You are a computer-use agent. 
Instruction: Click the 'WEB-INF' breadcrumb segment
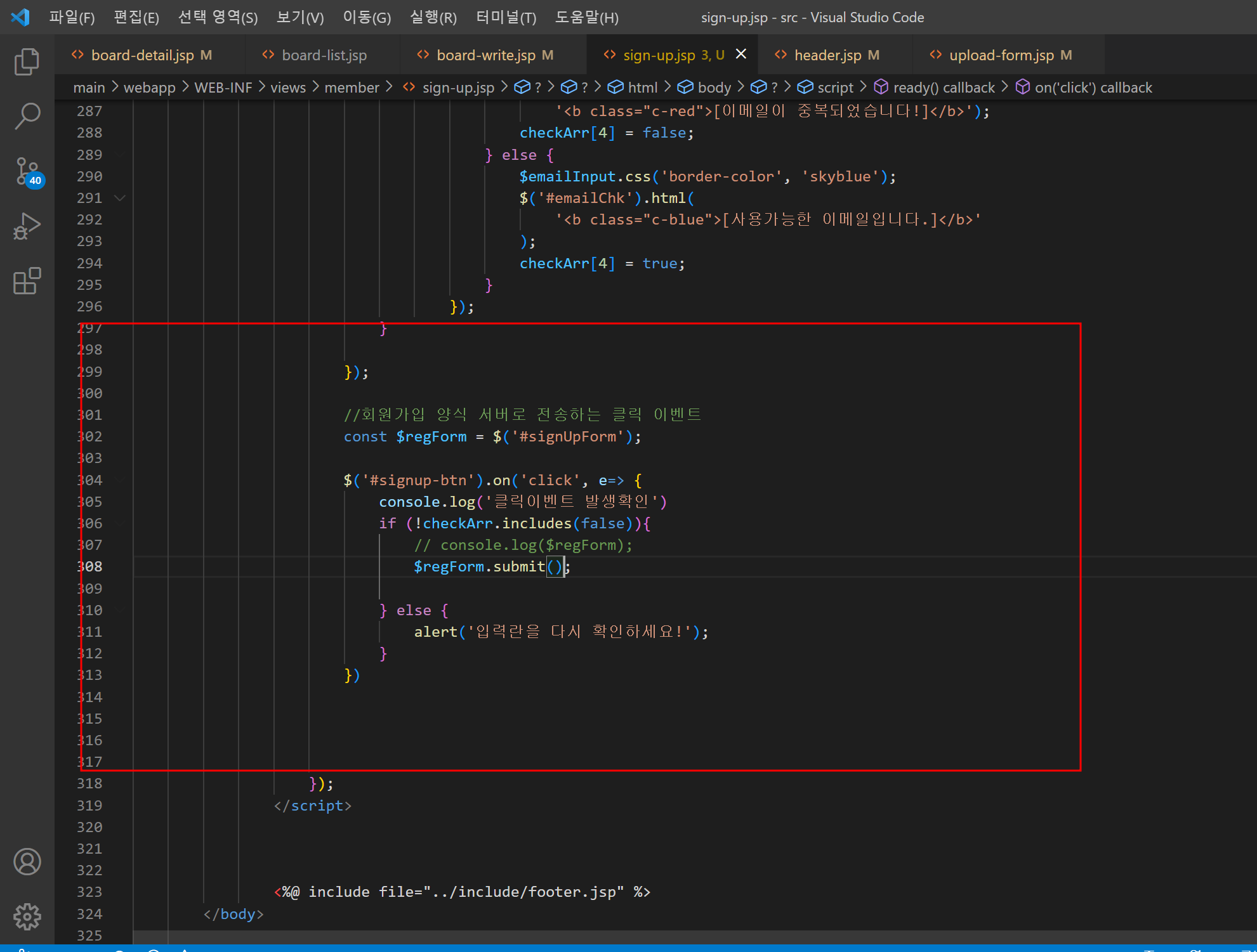[223, 88]
